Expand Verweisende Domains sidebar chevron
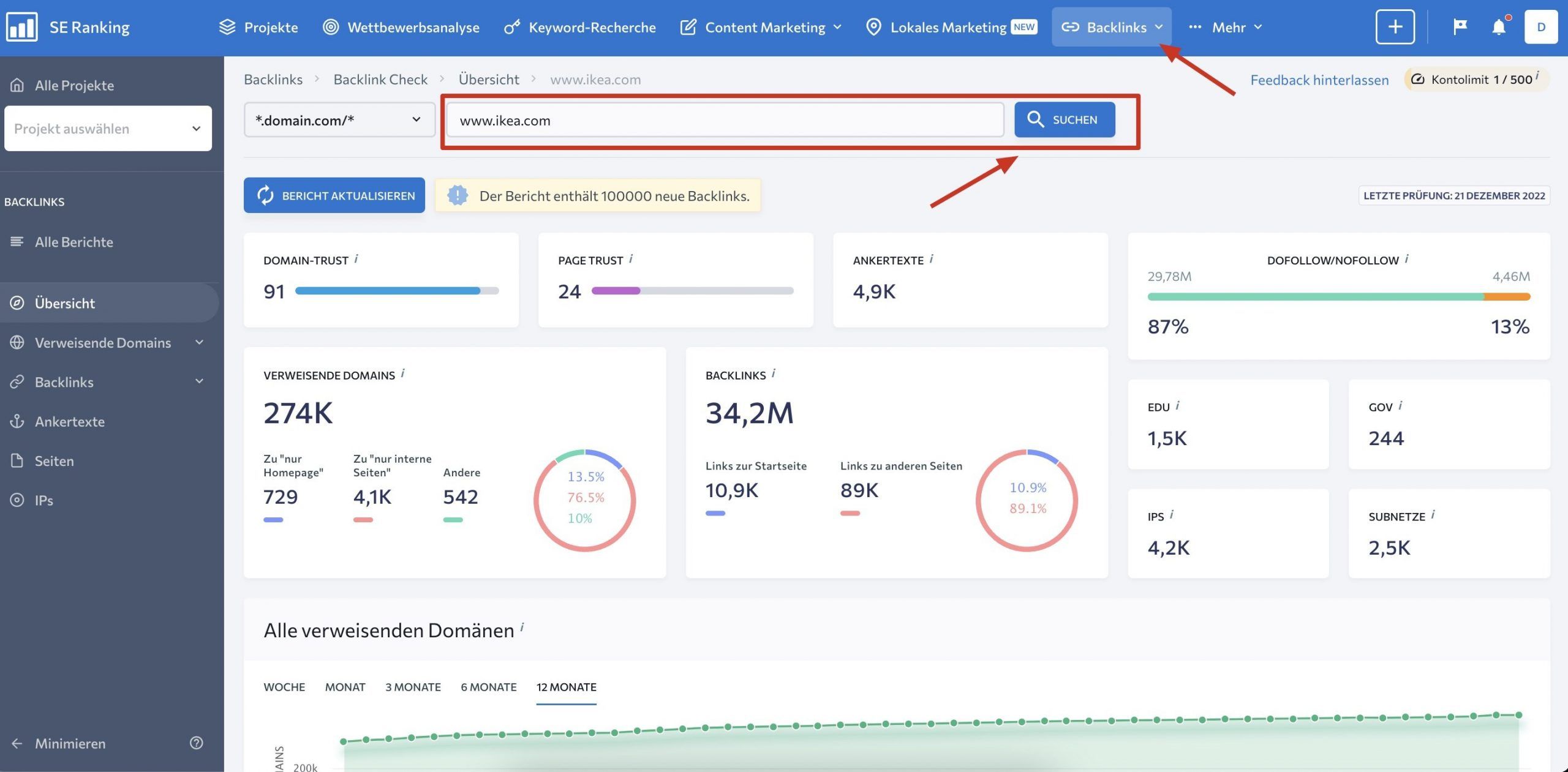 [199, 342]
